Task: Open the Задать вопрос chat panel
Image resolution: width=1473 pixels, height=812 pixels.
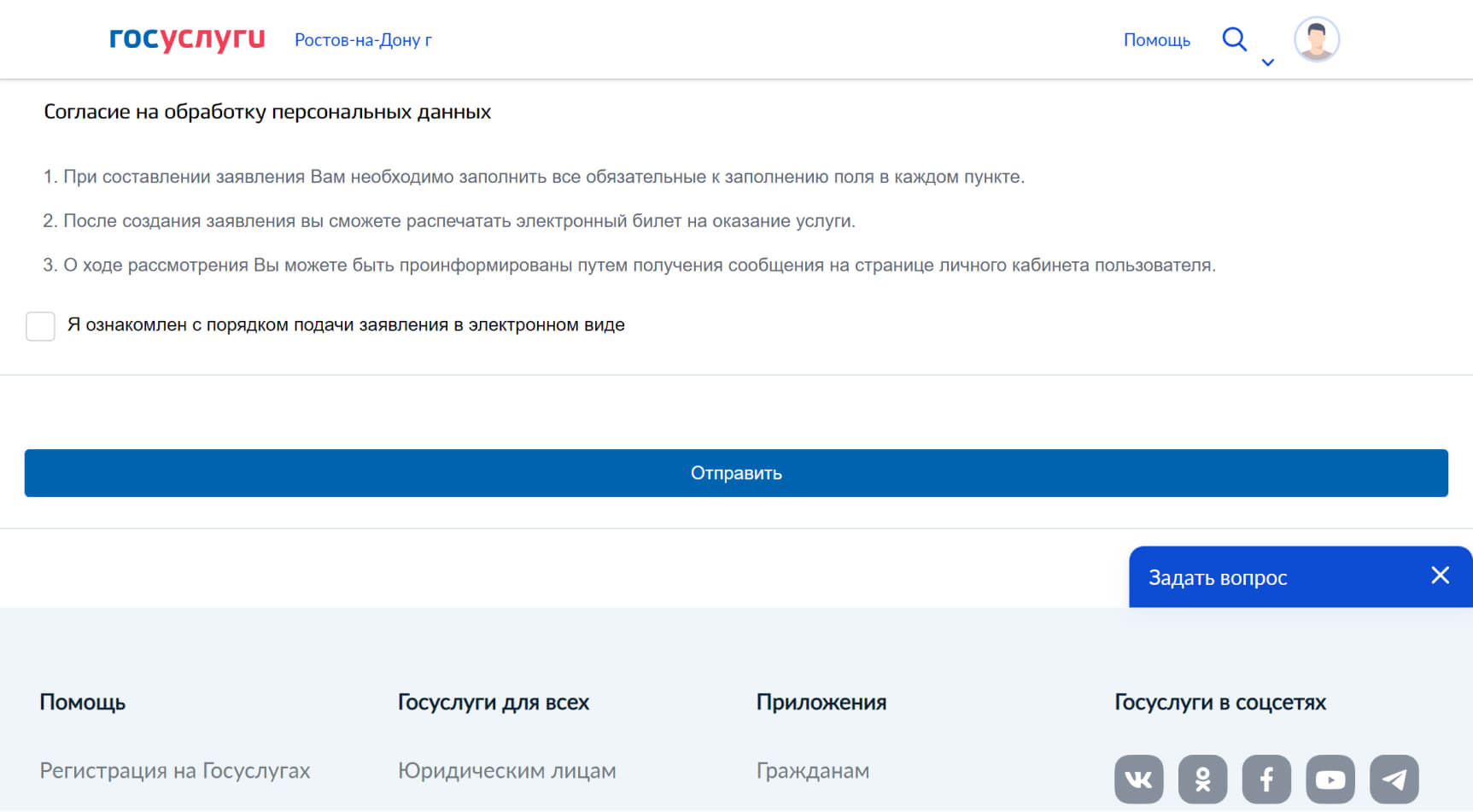Action: (x=1219, y=576)
